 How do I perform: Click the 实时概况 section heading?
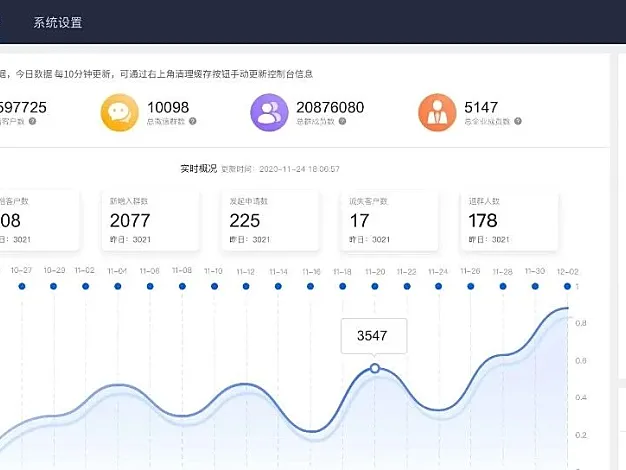point(198,169)
